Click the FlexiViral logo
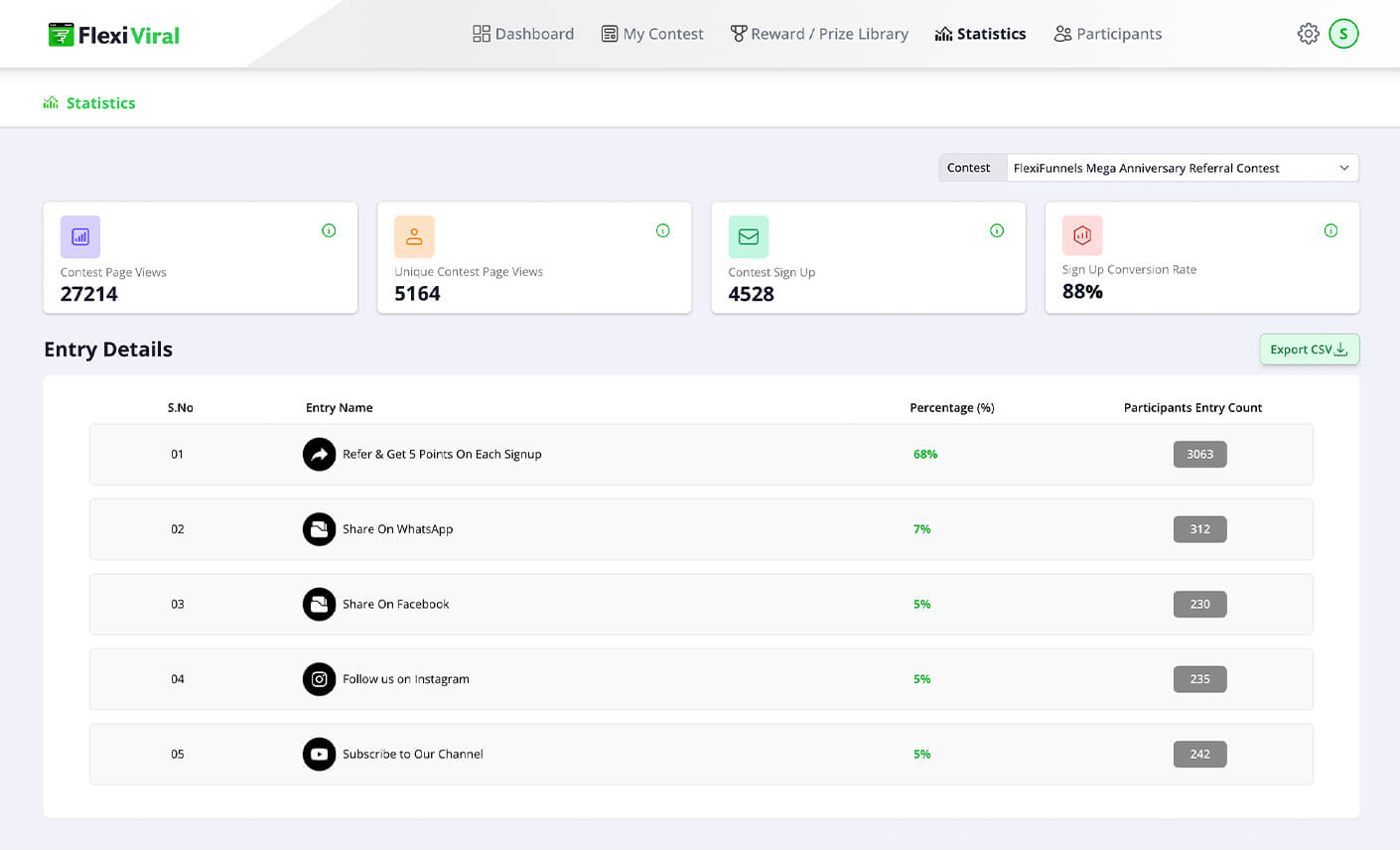This screenshot has height=850, width=1400. point(113,35)
